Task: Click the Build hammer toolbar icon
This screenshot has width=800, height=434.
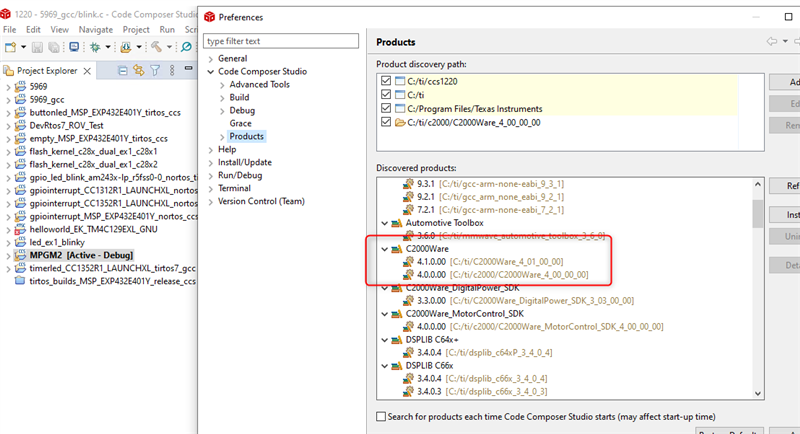Action: (x=156, y=47)
